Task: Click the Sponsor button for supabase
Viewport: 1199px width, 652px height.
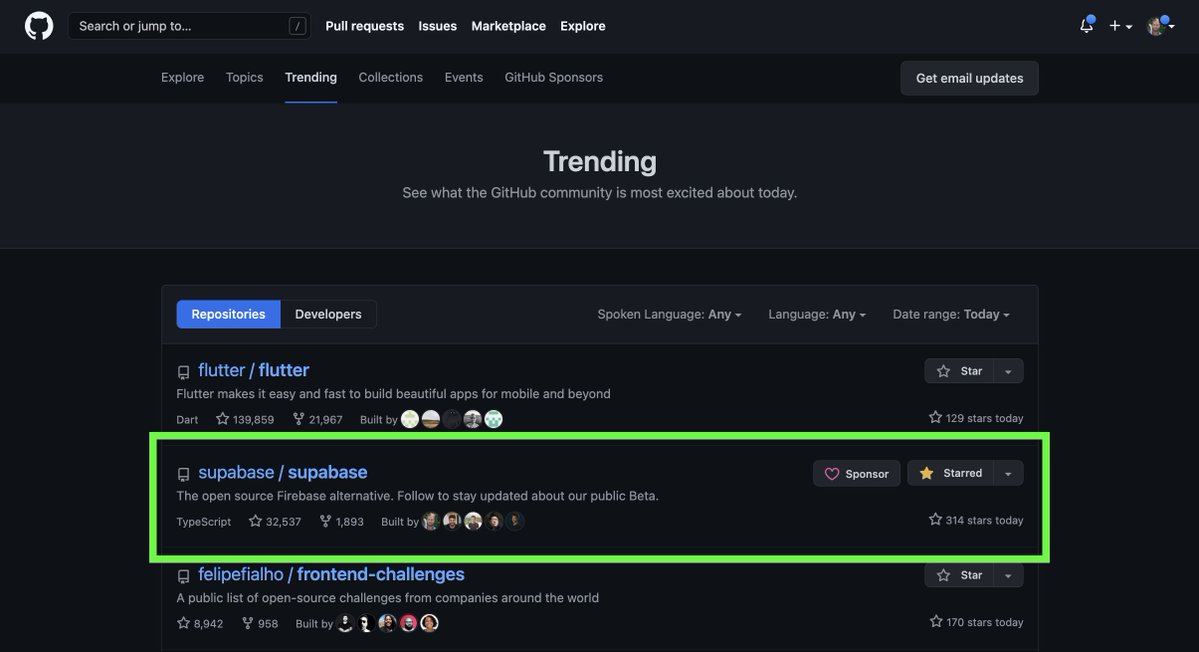Action: click(856, 474)
